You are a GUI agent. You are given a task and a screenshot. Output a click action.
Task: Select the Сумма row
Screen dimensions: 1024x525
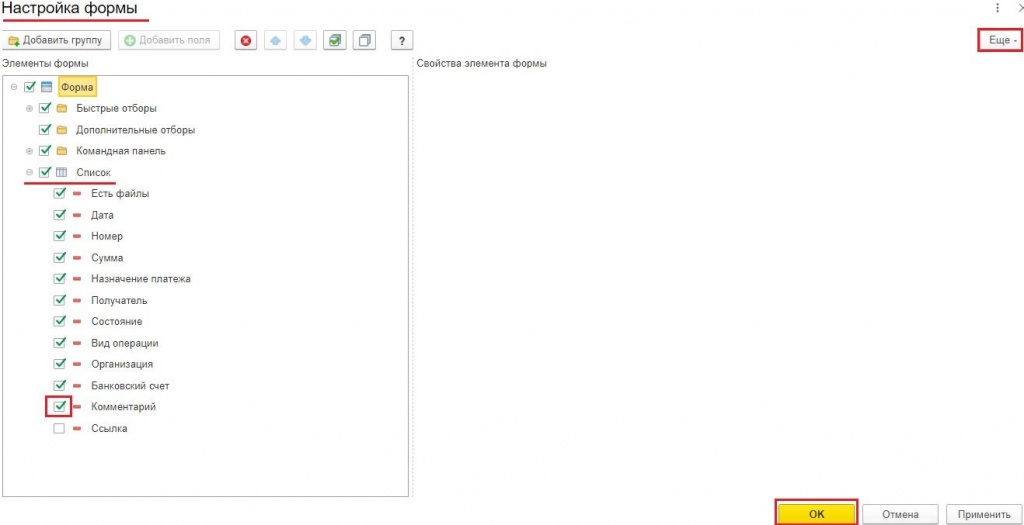tap(107, 258)
